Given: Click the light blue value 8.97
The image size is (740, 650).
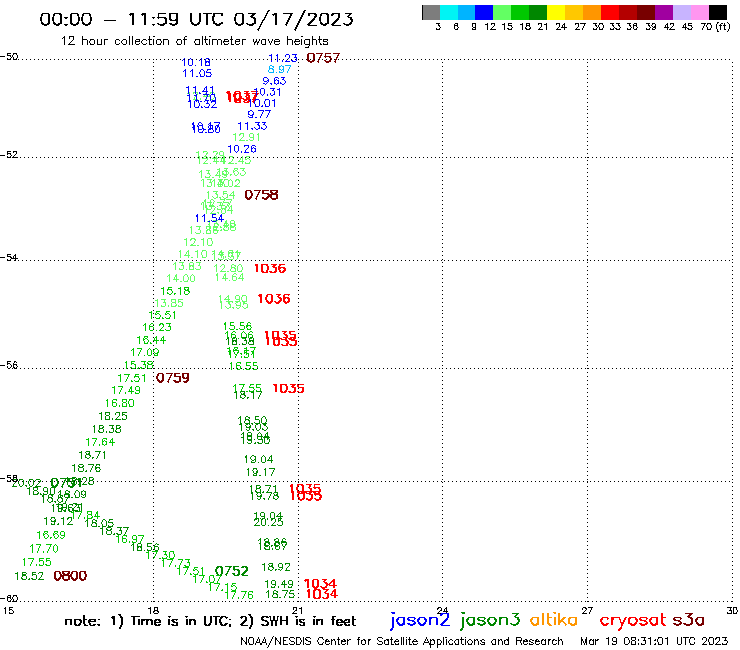Looking at the screenshot, I should point(280,69).
